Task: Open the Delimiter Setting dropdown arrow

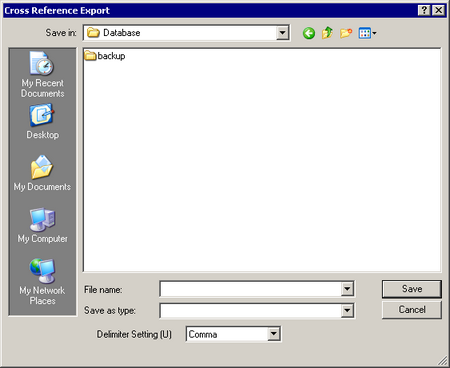Action: pyautogui.click(x=274, y=334)
